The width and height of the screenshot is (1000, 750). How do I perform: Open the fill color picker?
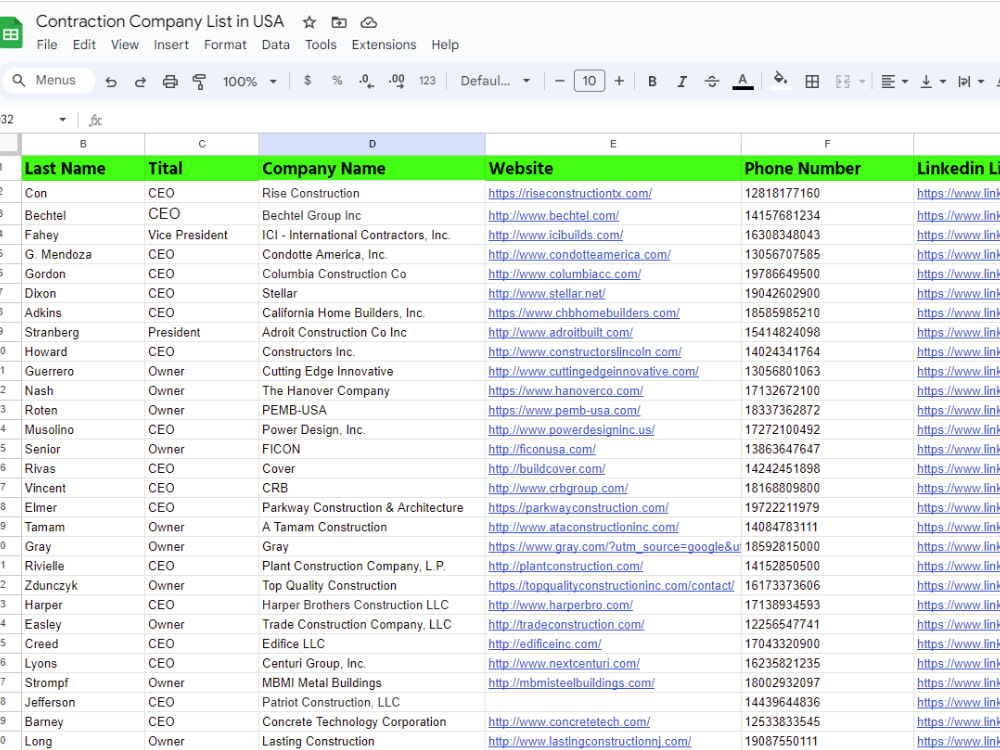pyautogui.click(x=780, y=81)
